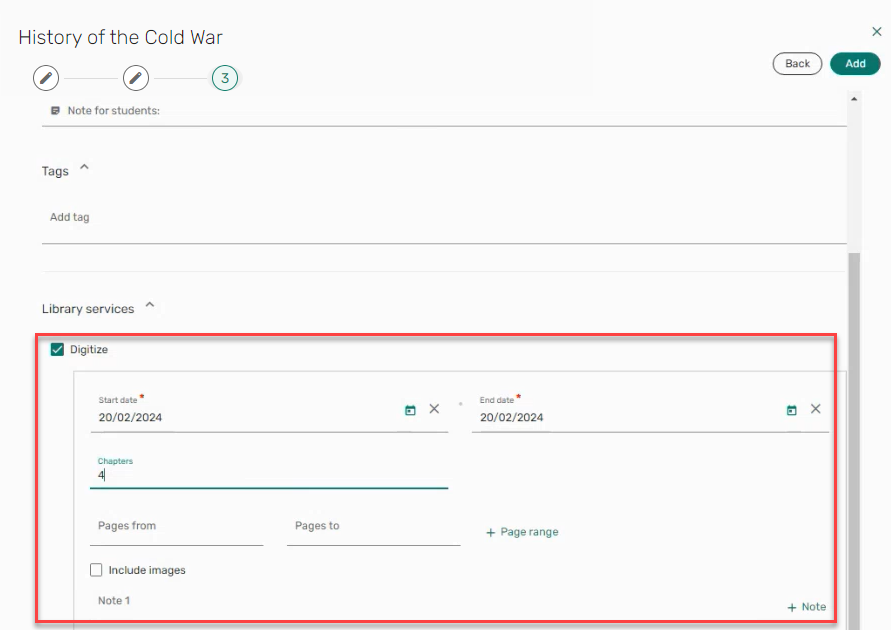This screenshot has width=891, height=630.
Task: Select step 3 circle indicator
Action: tap(225, 78)
